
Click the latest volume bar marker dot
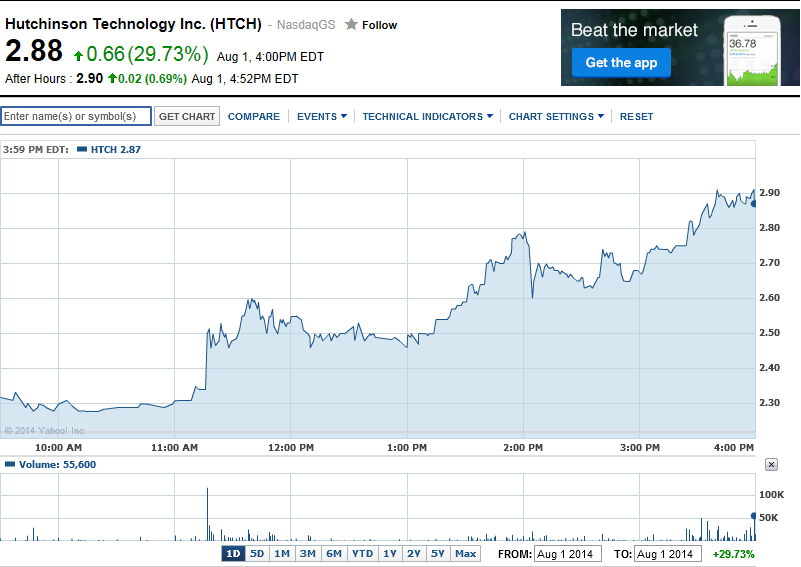[x=753, y=516]
